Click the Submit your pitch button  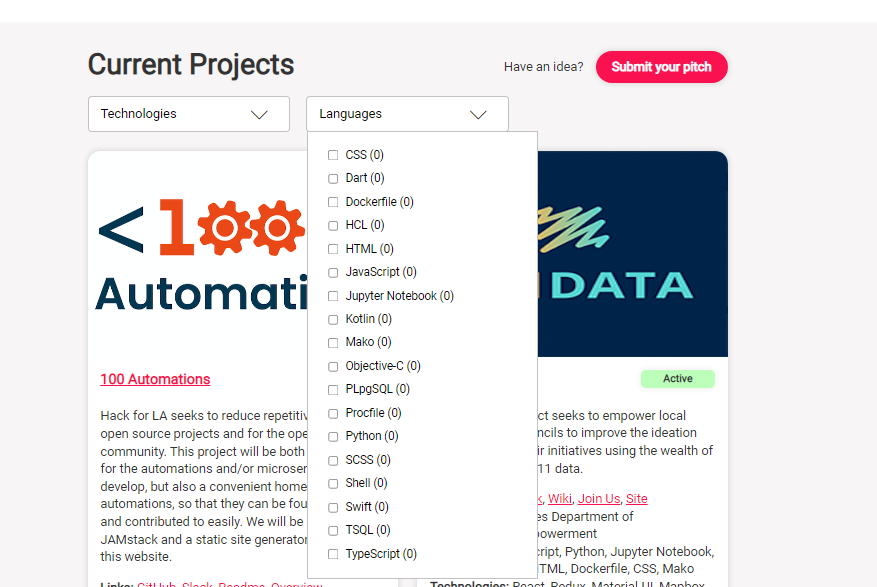pyautogui.click(x=662, y=67)
